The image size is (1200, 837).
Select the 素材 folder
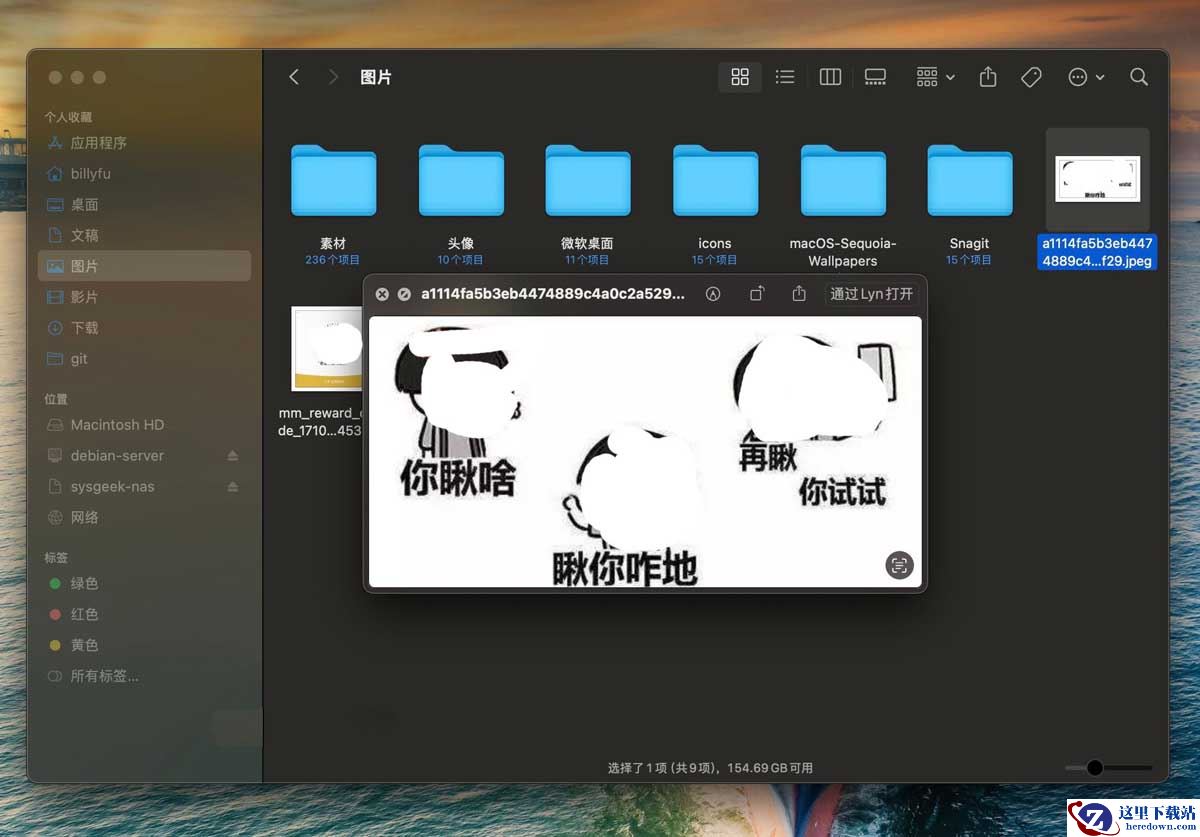(x=333, y=181)
